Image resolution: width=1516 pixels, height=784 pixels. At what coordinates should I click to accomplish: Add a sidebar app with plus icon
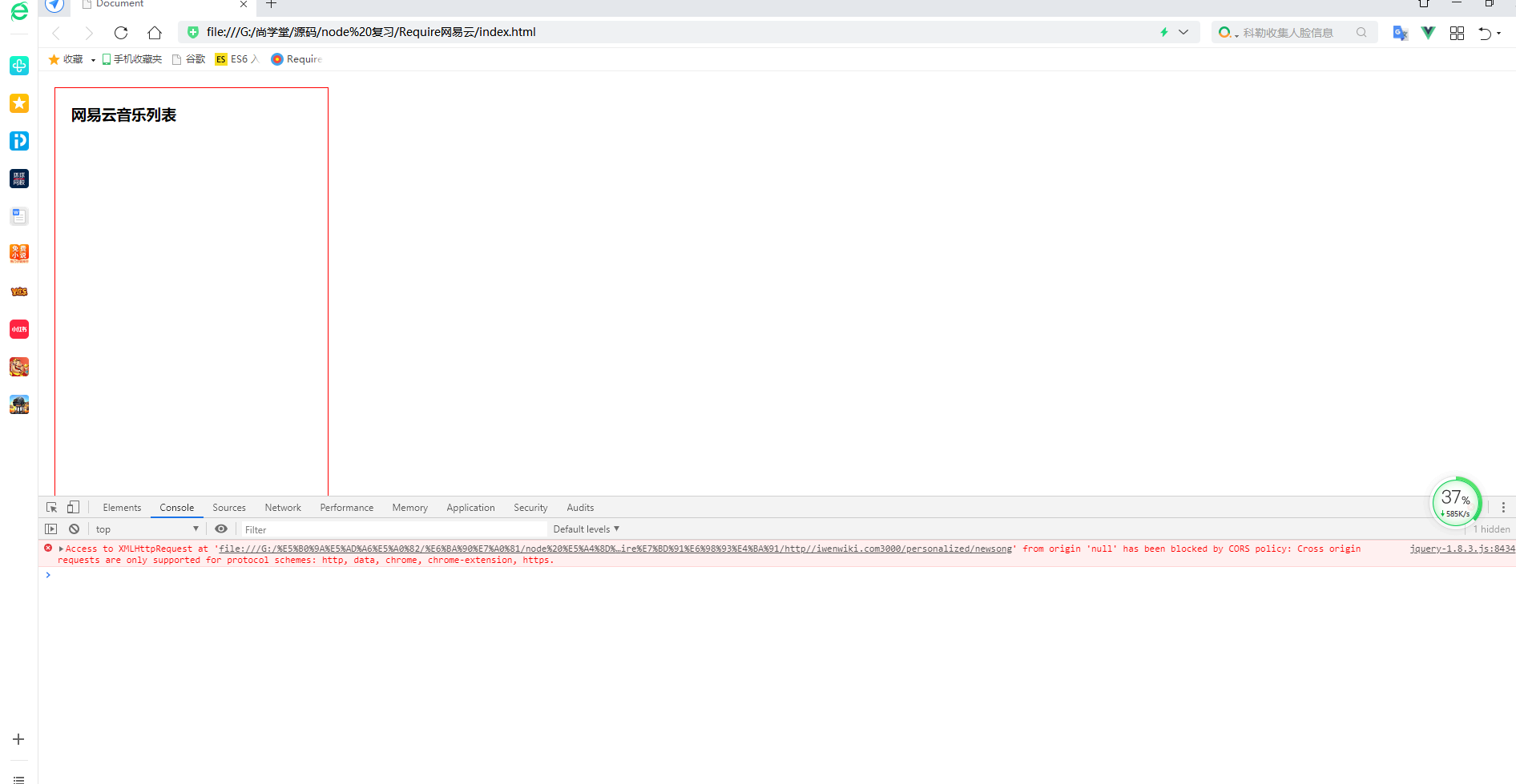click(18, 739)
